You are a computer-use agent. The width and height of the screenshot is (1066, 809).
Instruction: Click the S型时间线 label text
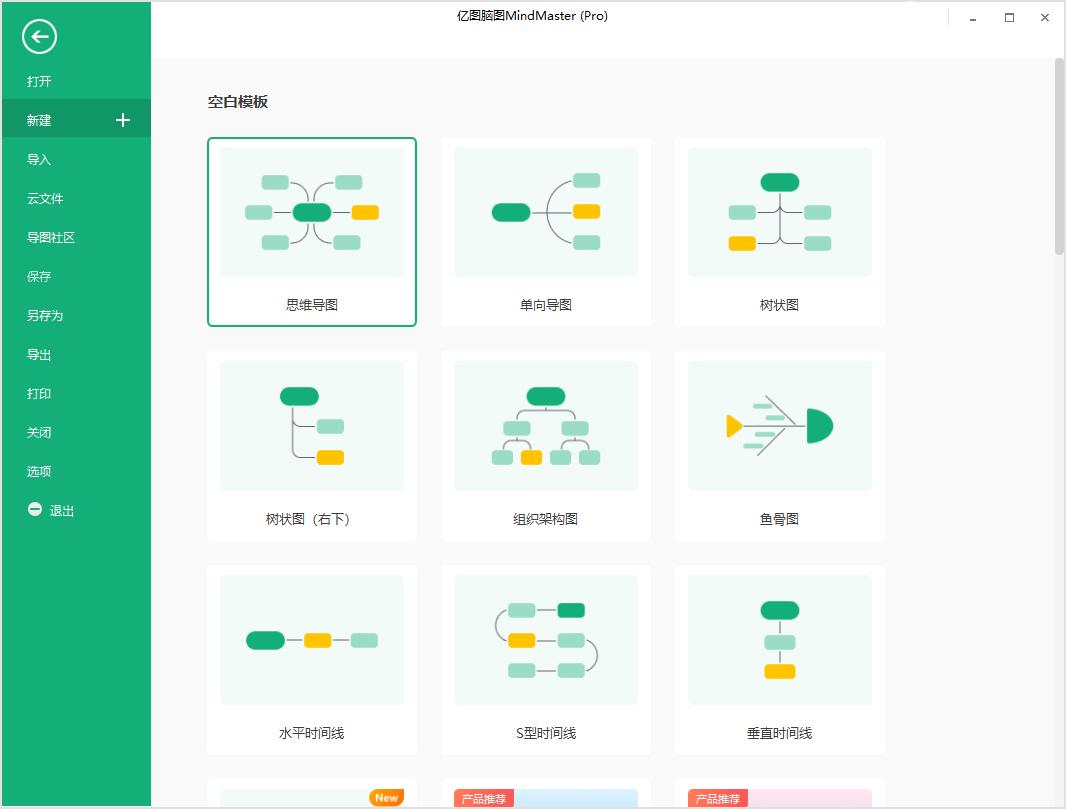coord(546,734)
